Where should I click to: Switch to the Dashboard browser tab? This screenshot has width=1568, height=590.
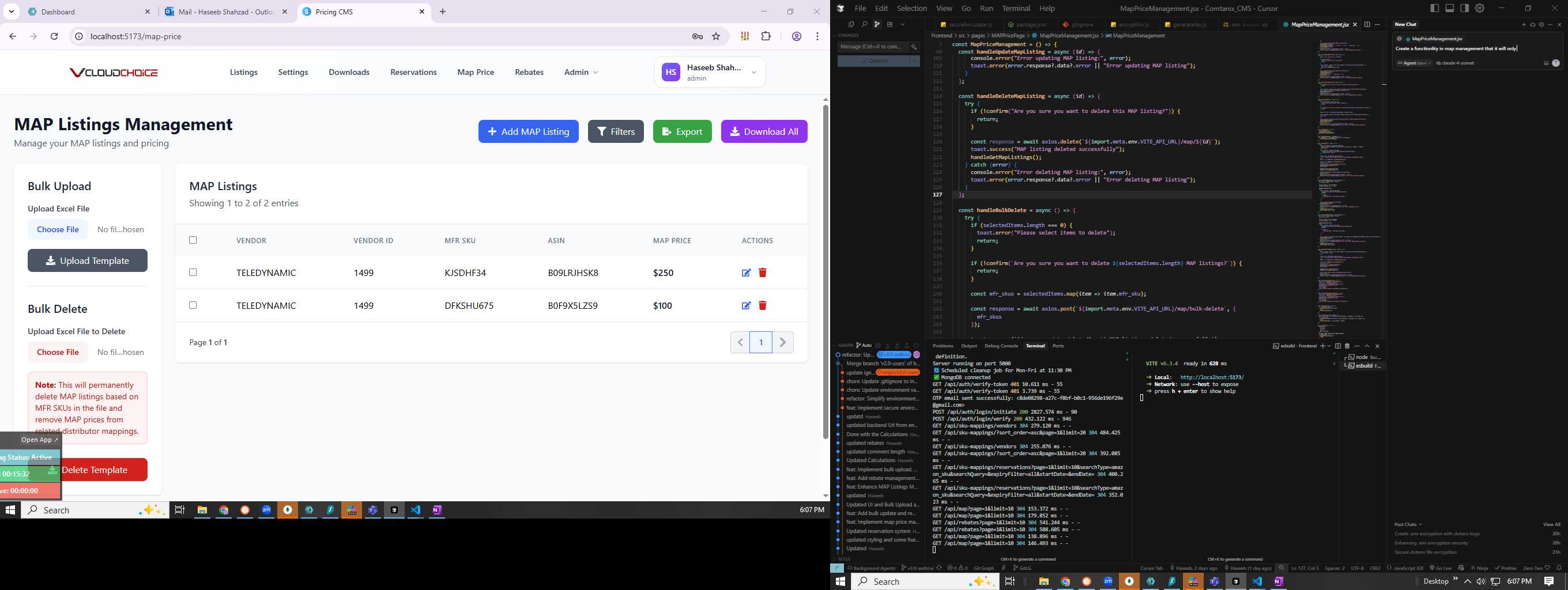[89, 12]
